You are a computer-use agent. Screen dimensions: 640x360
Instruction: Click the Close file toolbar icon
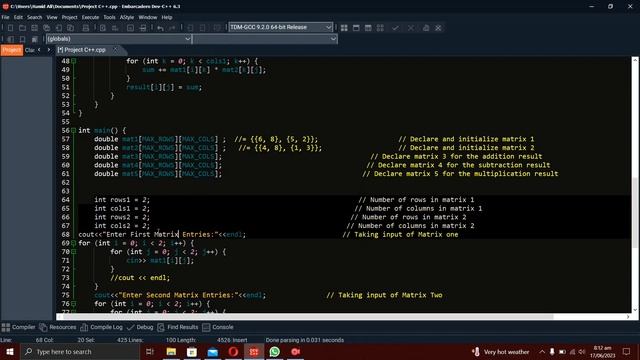coord(59,28)
